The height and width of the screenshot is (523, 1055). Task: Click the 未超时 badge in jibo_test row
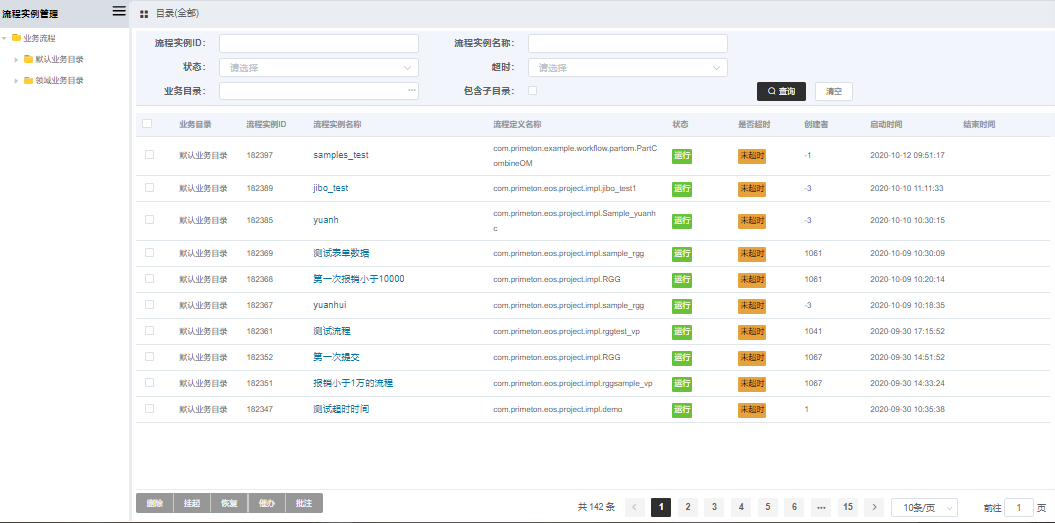tap(751, 188)
